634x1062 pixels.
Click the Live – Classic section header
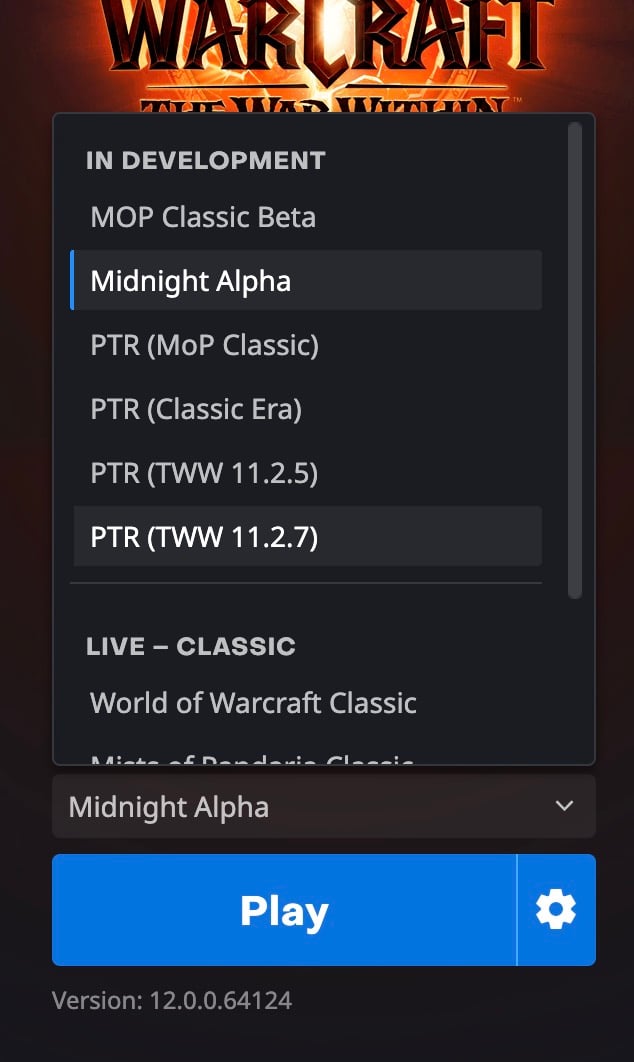[x=191, y=646]
